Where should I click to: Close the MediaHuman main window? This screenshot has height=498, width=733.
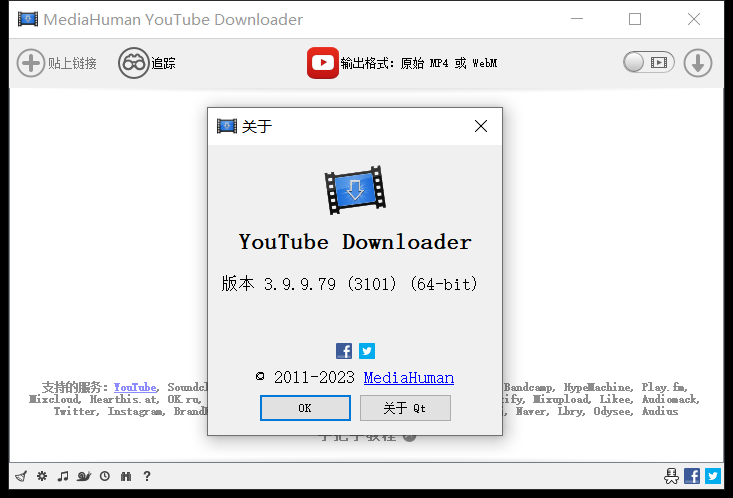[x=694, y=19]
